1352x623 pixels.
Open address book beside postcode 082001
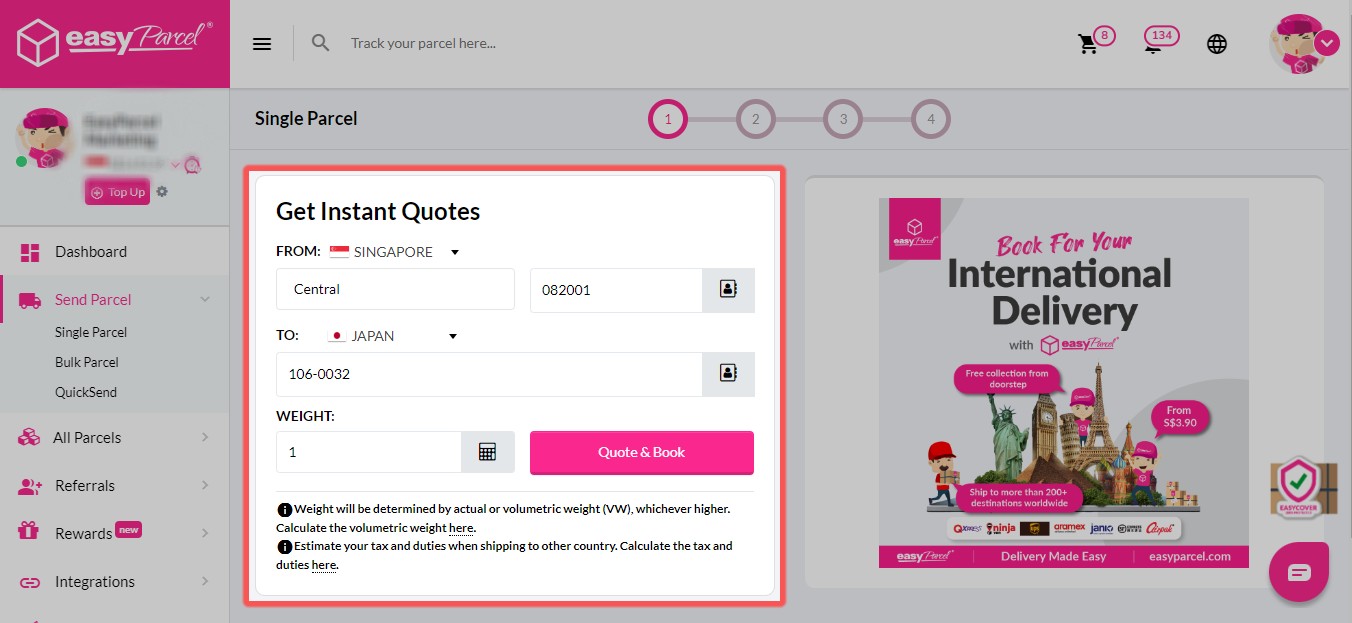coord(728,290)
